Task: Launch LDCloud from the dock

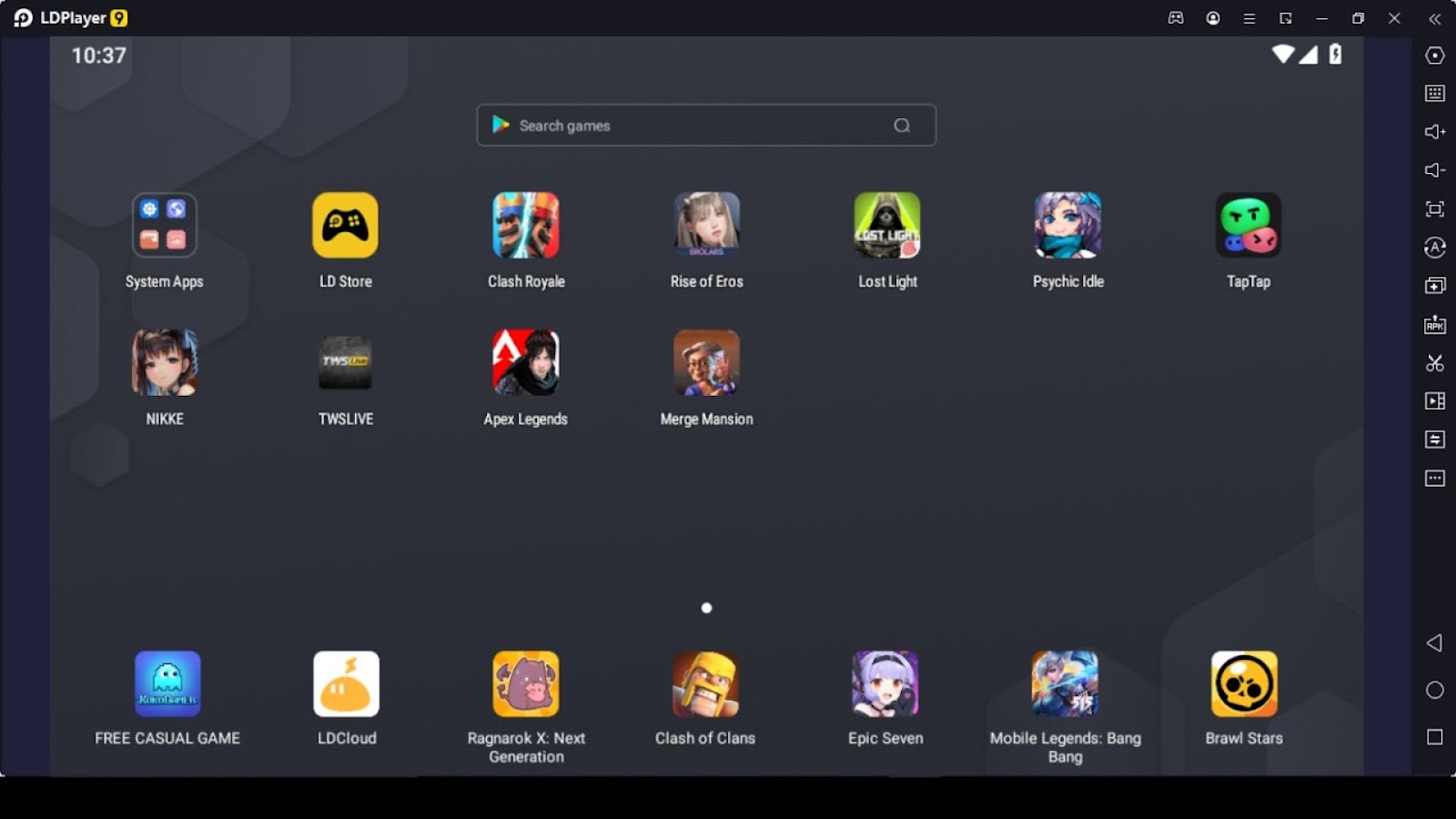Action: pyautogui.click(x=347, y=684)
